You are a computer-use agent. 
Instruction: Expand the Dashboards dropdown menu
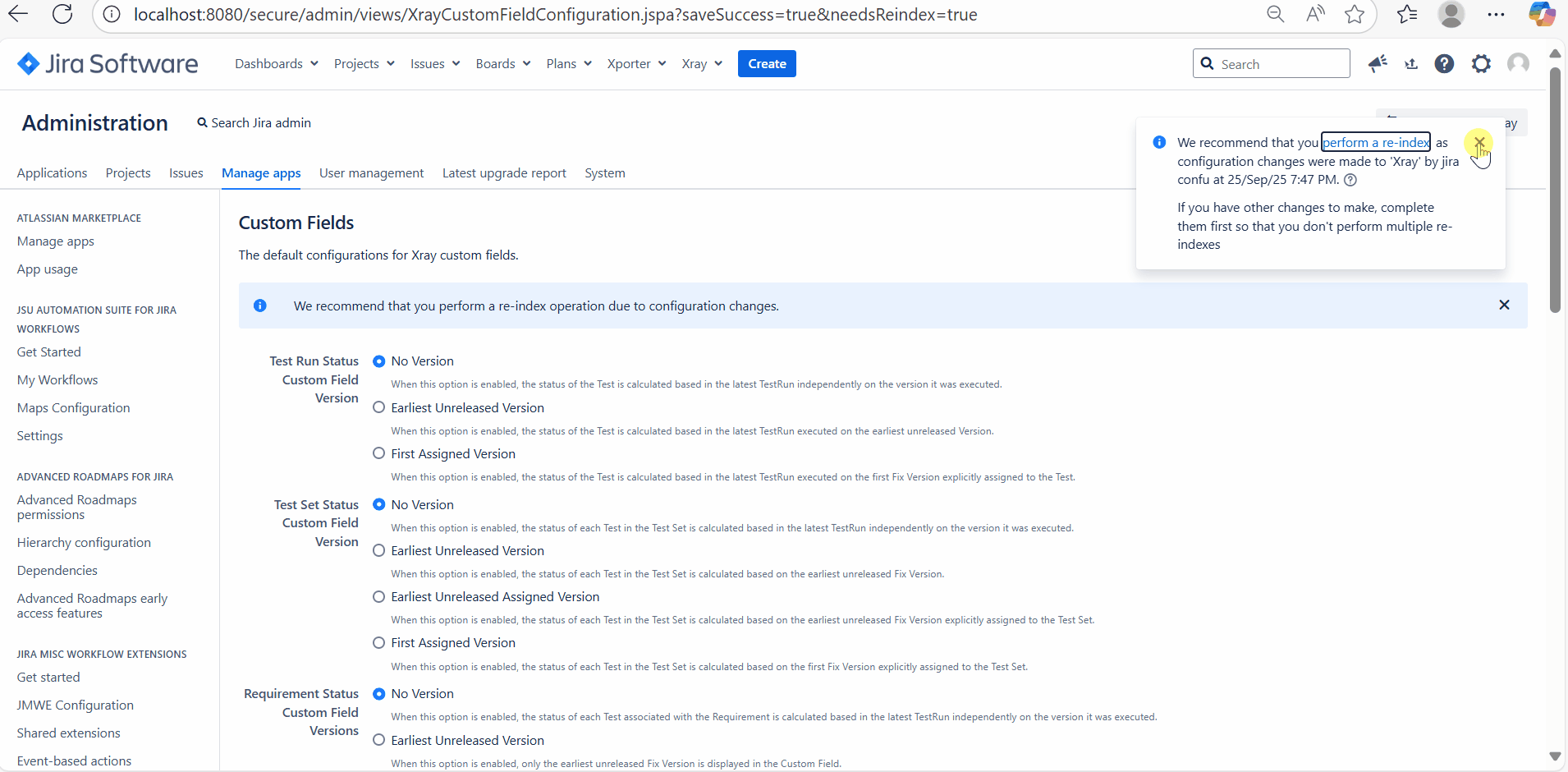tap(276, 64)
